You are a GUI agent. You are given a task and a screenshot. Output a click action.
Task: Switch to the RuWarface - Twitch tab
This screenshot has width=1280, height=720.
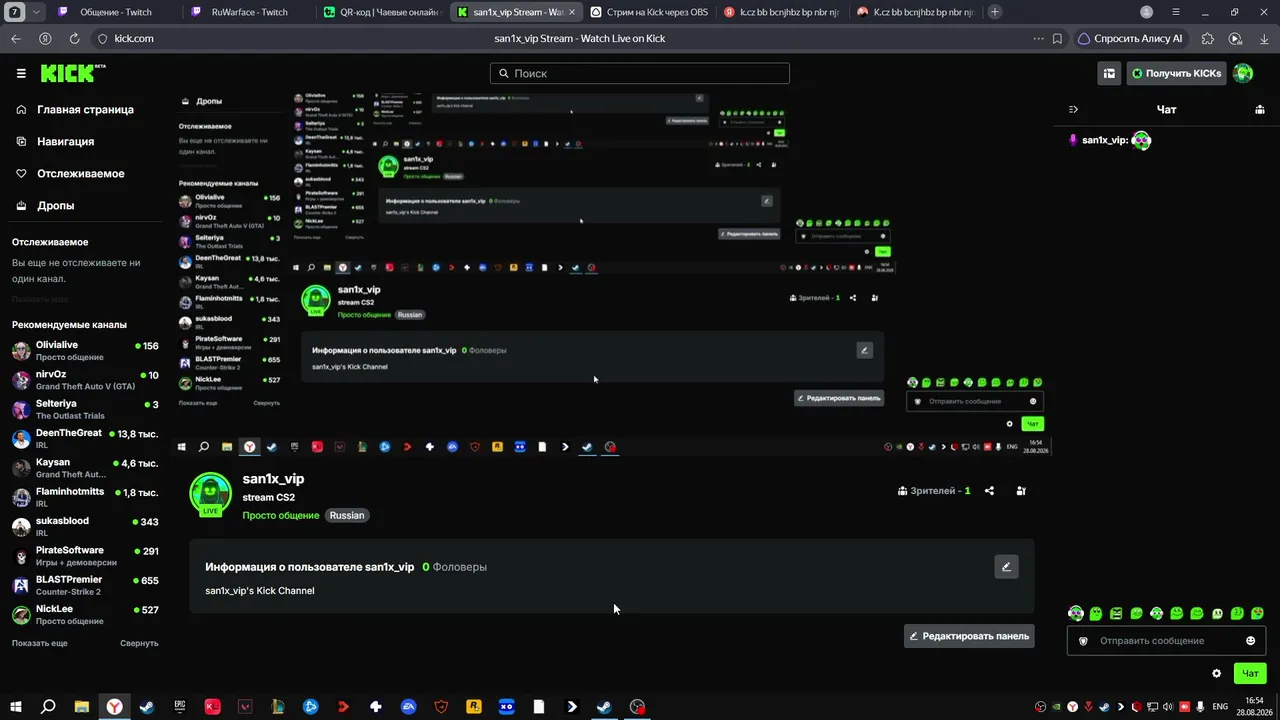click(x=250, y=12)
